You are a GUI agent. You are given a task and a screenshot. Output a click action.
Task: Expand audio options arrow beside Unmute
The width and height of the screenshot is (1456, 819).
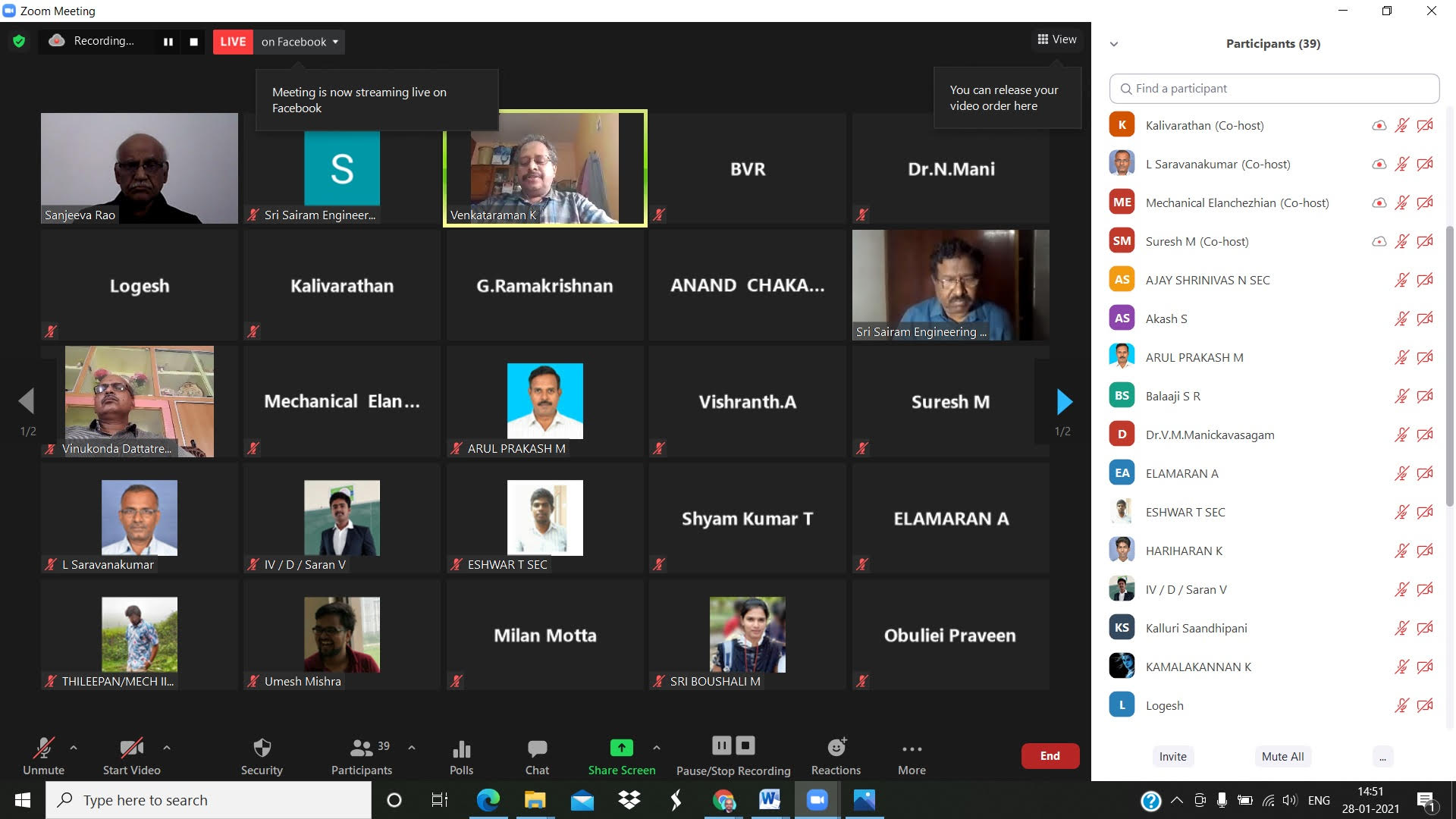74,748
